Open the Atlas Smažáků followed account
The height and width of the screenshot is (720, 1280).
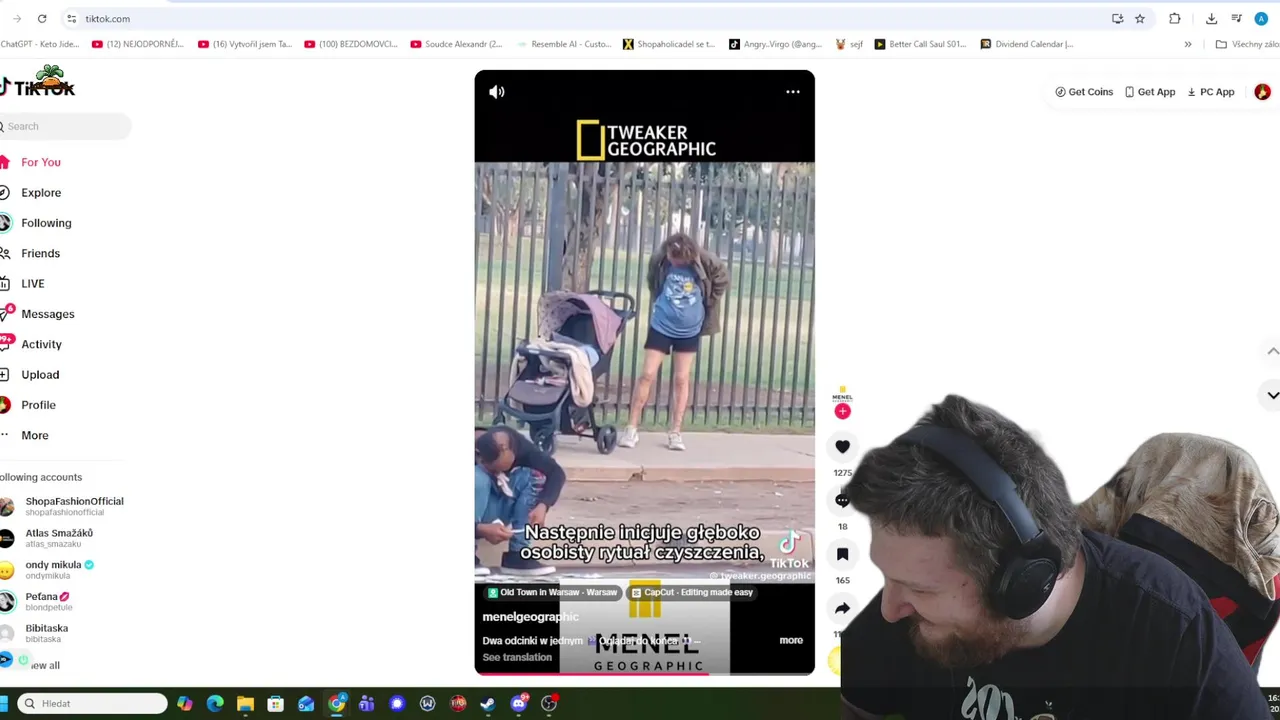(x=48, y=538)
